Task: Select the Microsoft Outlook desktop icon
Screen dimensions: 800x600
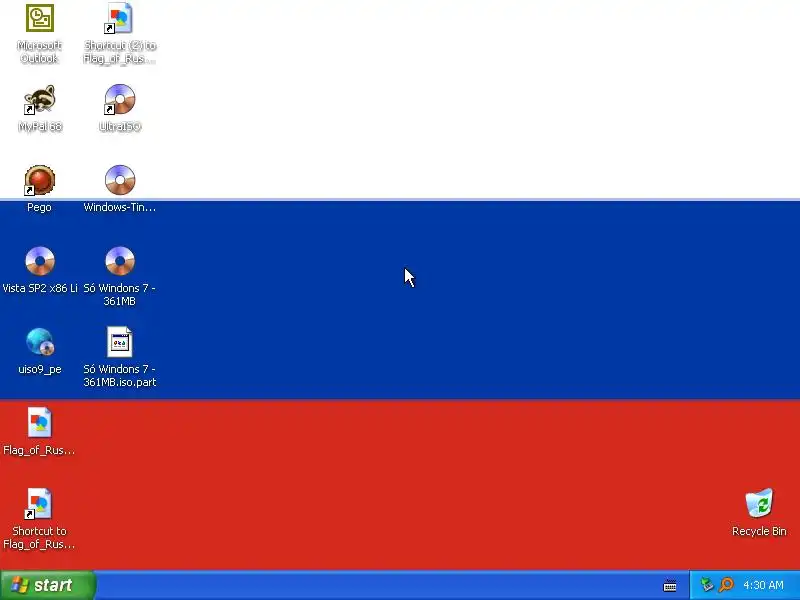Action: coord(39,18)
